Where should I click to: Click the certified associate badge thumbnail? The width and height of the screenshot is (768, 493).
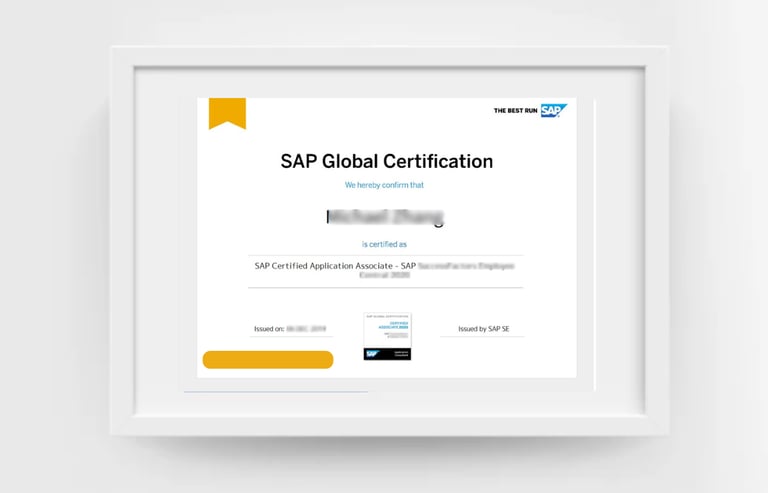pos(387,336)
